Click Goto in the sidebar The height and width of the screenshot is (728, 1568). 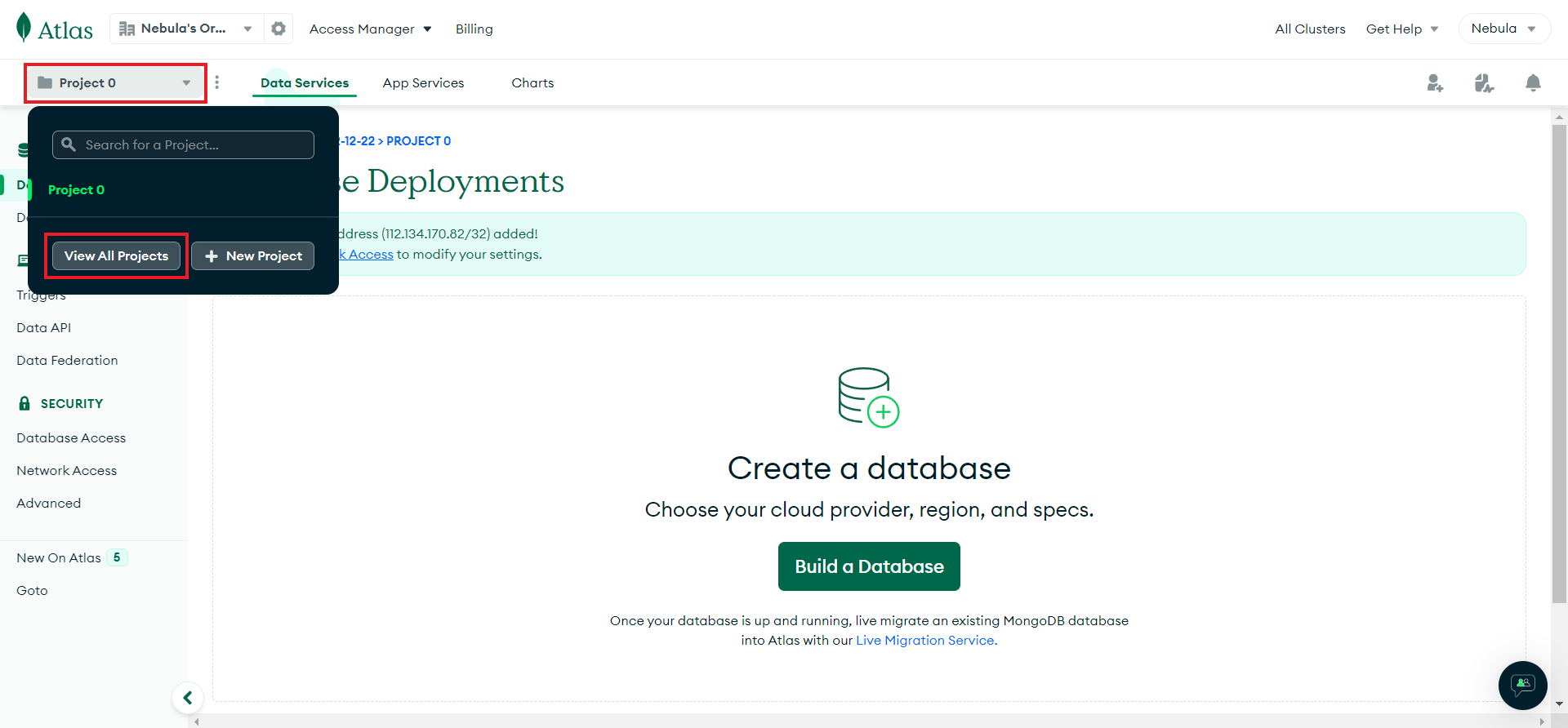(32, 590)
